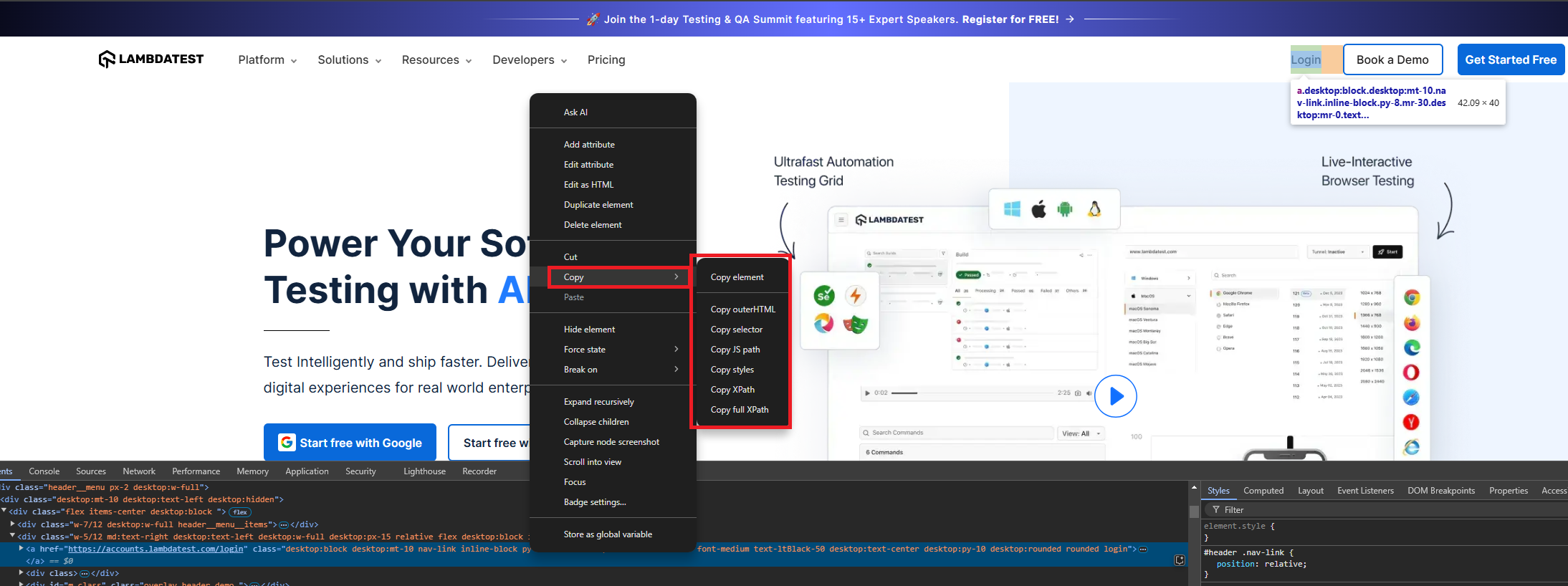Click the Apple OS icon

point(1038,209)
